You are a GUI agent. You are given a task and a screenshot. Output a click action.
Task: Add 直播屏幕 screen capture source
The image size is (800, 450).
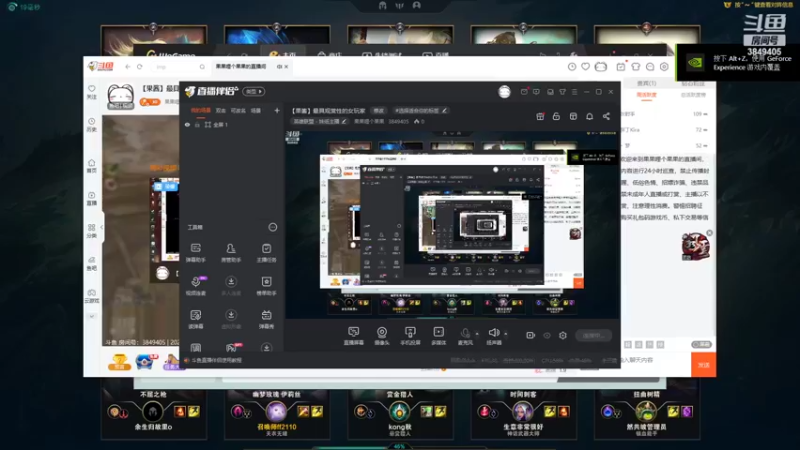click(x=354, y=336)
